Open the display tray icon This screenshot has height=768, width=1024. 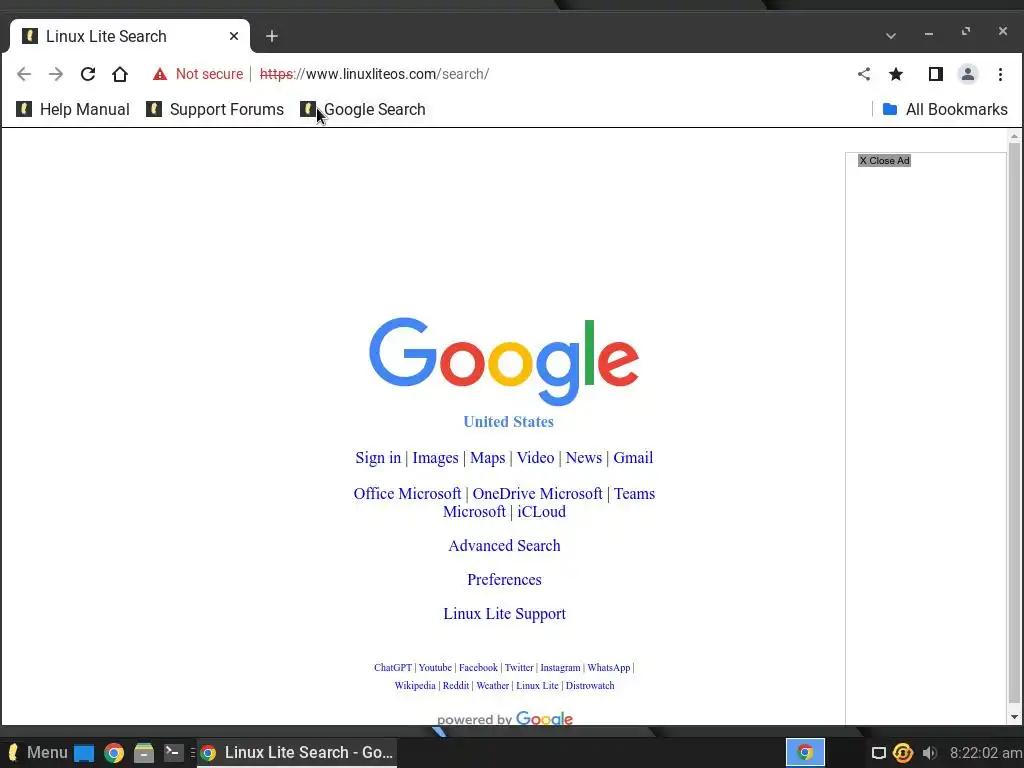pyautogui.click(x=879, y=753)
